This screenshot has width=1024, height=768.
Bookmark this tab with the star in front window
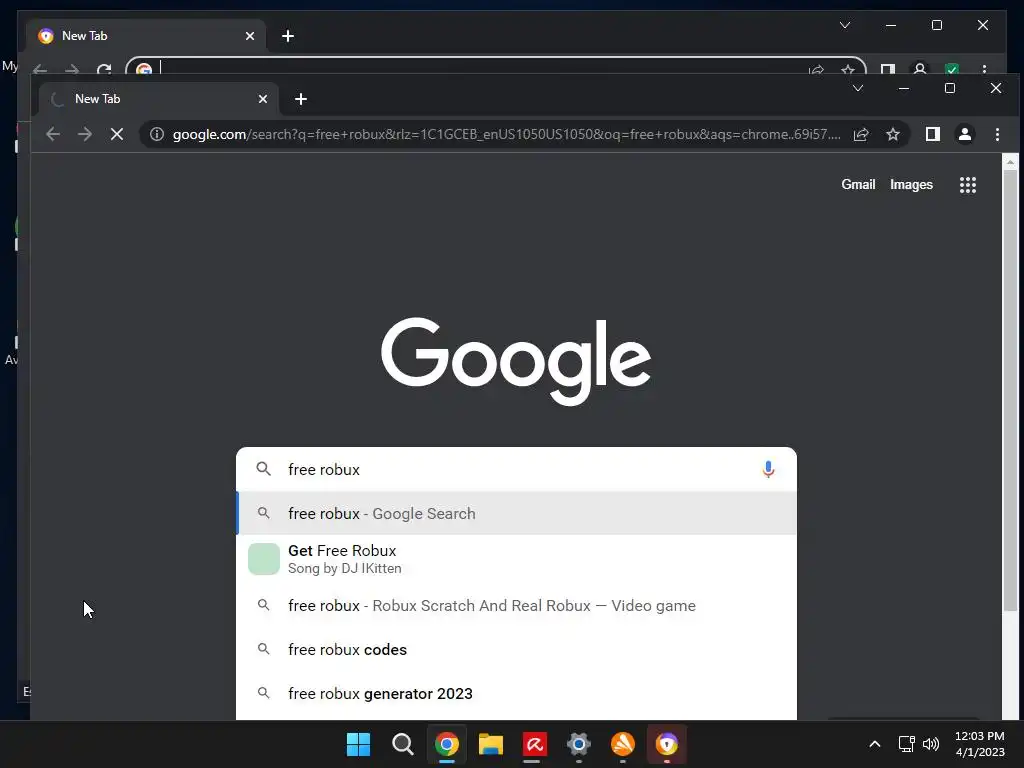893,134
